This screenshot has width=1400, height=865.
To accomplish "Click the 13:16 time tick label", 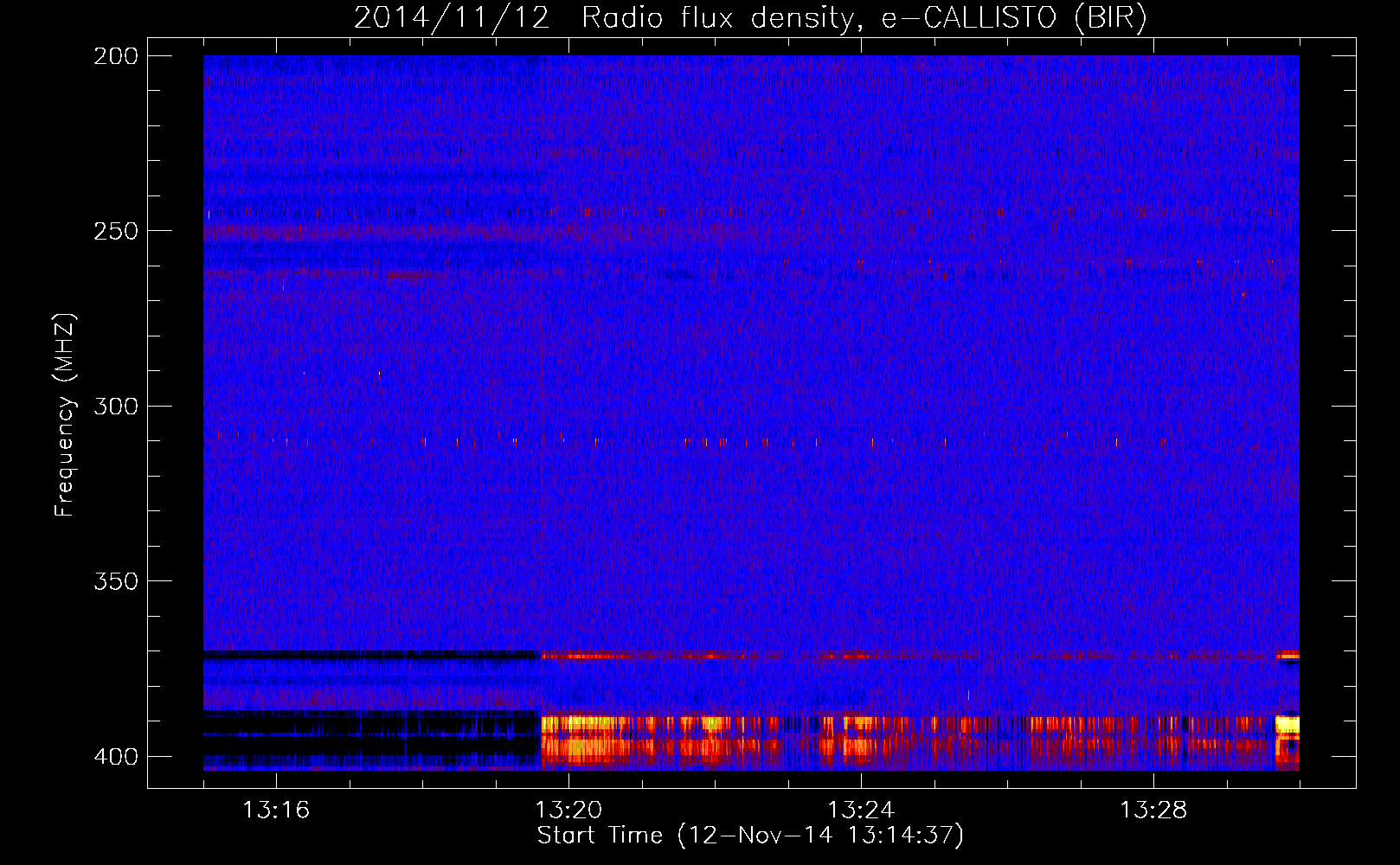I will tap(276, 811).
